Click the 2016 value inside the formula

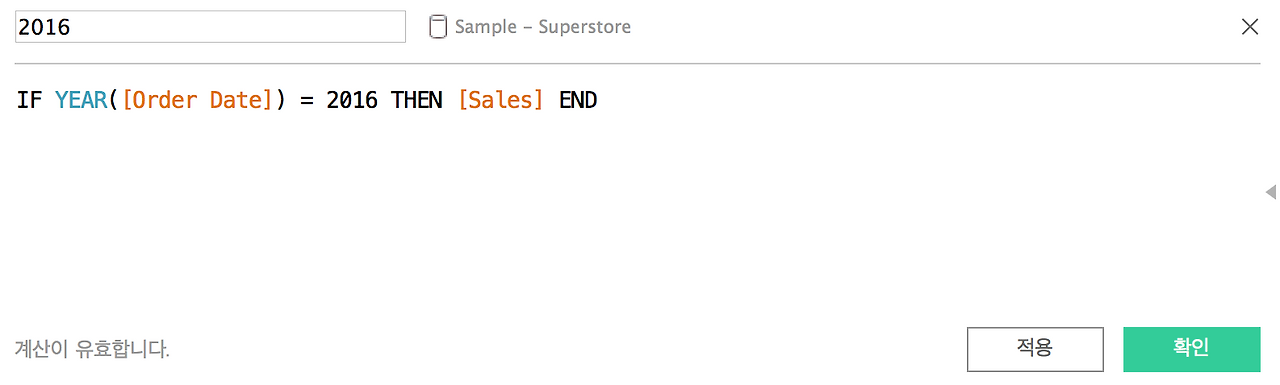pyautogui.click(x=352, y=100)
